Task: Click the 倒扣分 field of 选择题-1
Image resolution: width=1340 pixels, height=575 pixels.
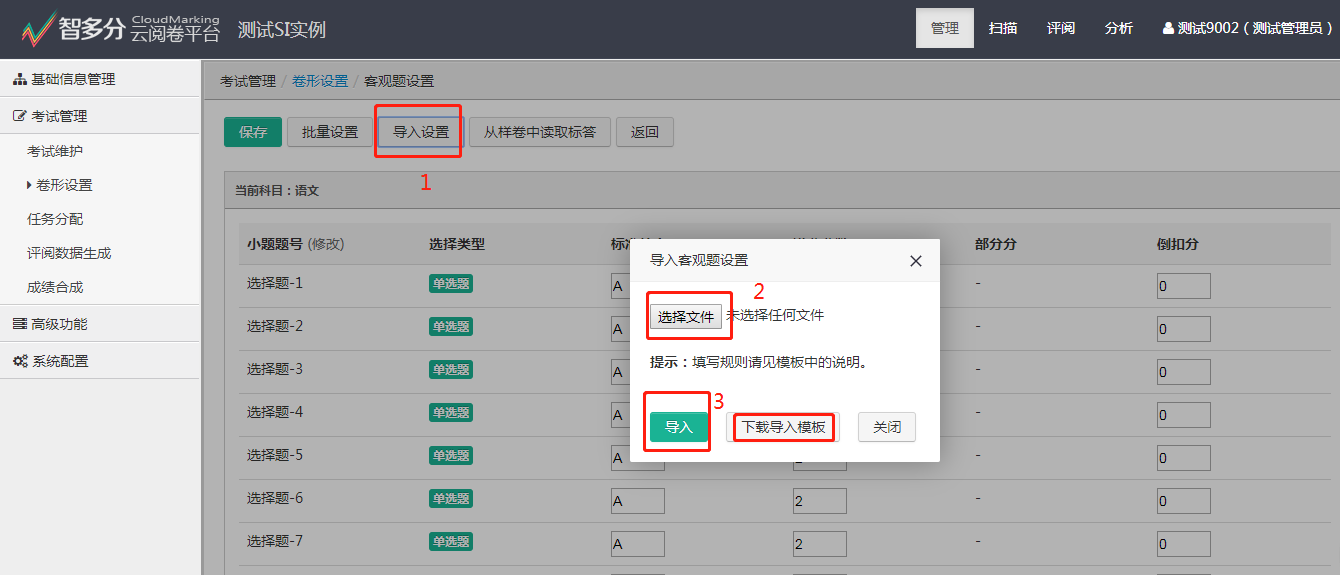Action: tap(1184, 286)
